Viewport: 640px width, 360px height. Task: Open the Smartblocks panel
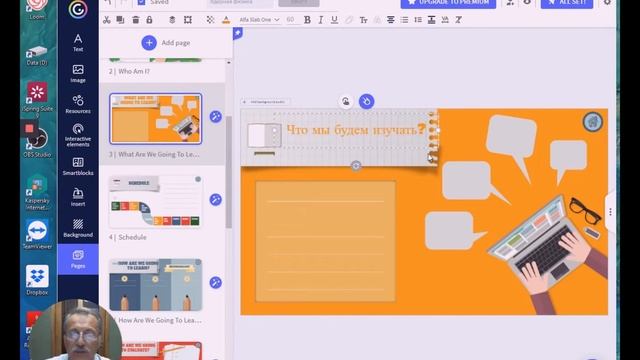(x=78, y=166)
